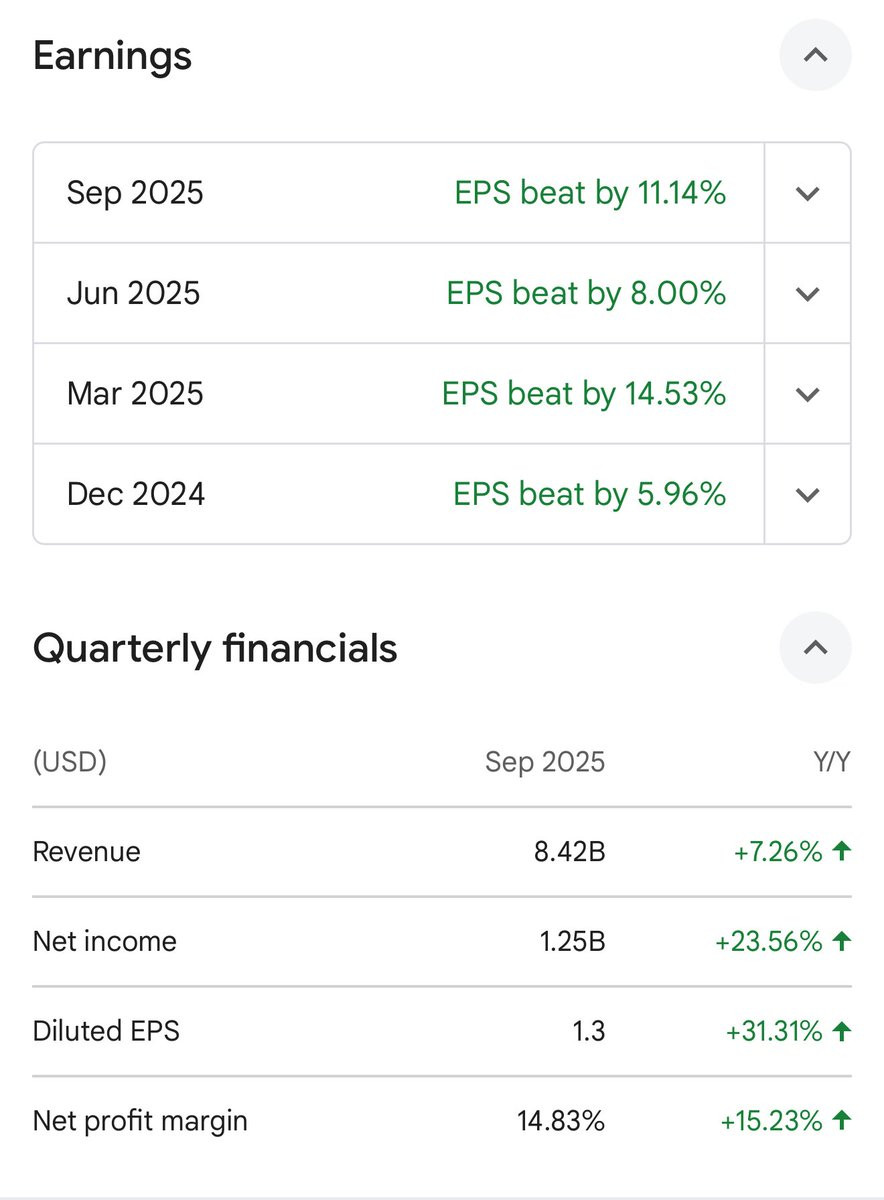Expand the Mar 2025 earnings row arrow
Viewport: 884px width, 1200px height.
click(x=808, y=394)
